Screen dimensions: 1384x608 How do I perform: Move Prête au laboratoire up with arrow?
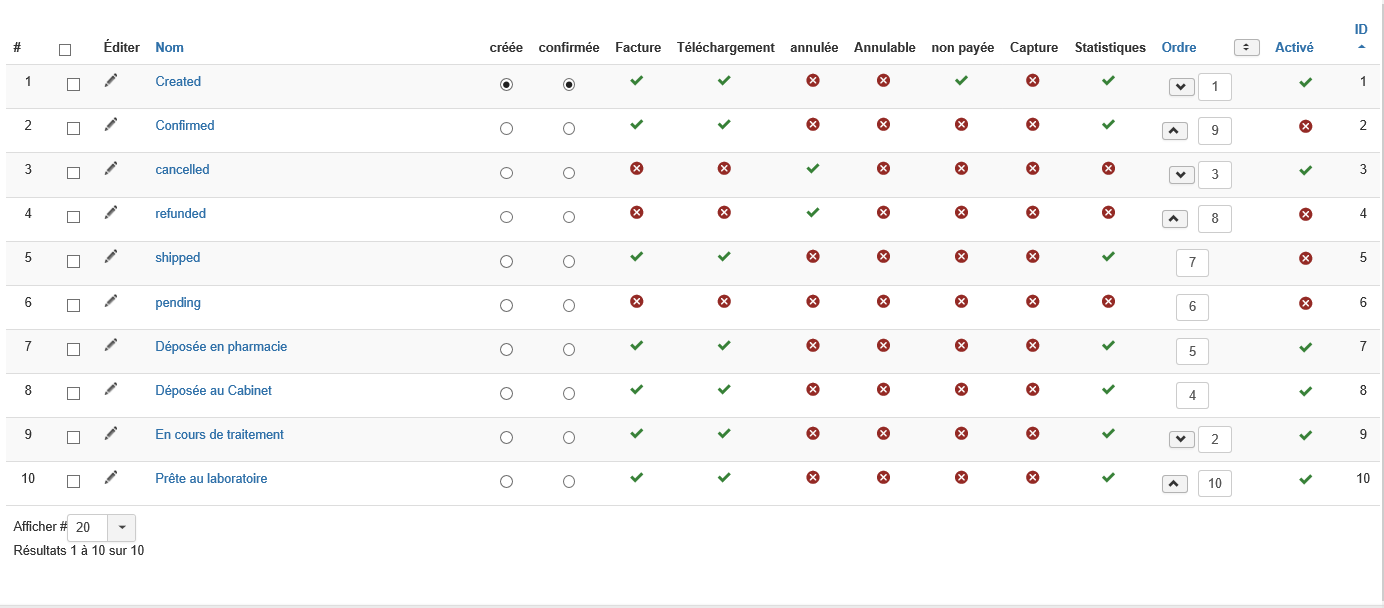point(1175,484)
